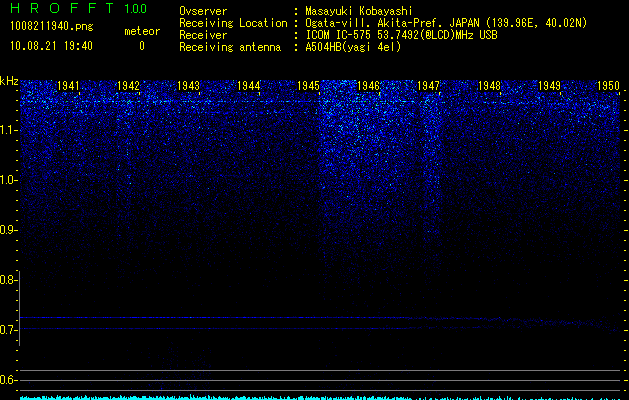Click the 1.0 kHz axis label

[8, 180]
